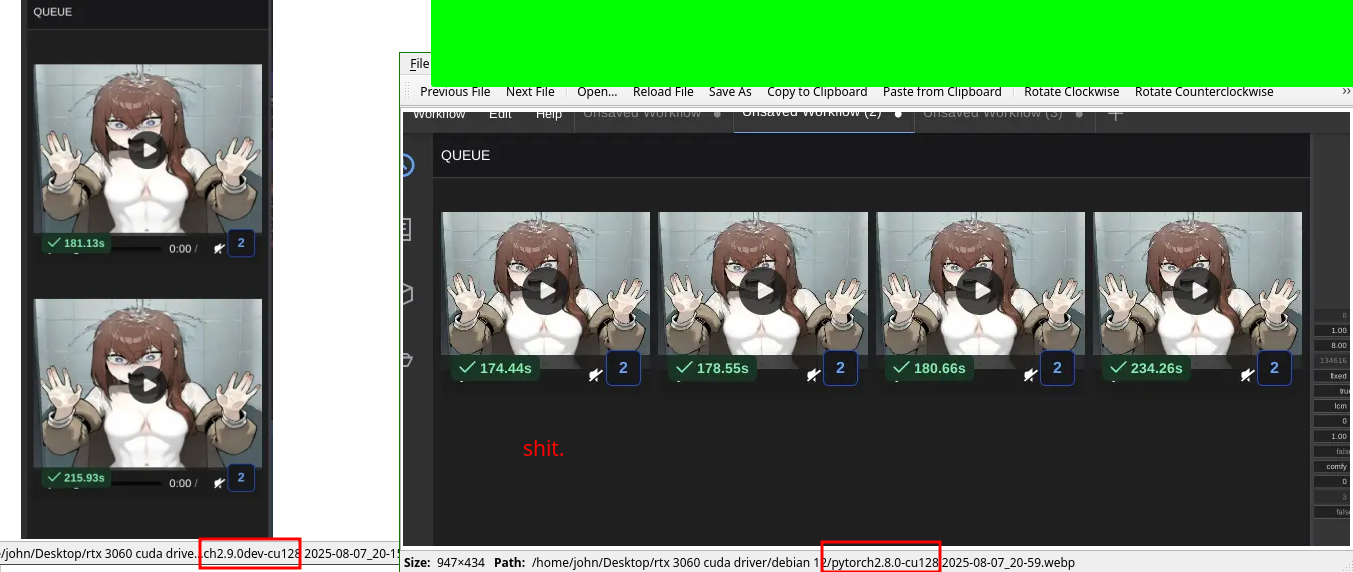Open the count badge 2 on 180.66s item
The height and width of the screenshot is (572, 1353).
(1057, 368)
